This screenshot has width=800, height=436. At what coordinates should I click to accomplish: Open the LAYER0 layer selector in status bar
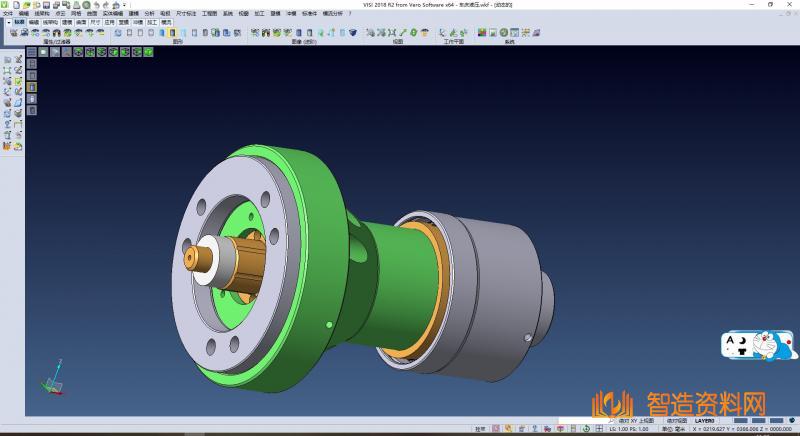click(705, 421)
